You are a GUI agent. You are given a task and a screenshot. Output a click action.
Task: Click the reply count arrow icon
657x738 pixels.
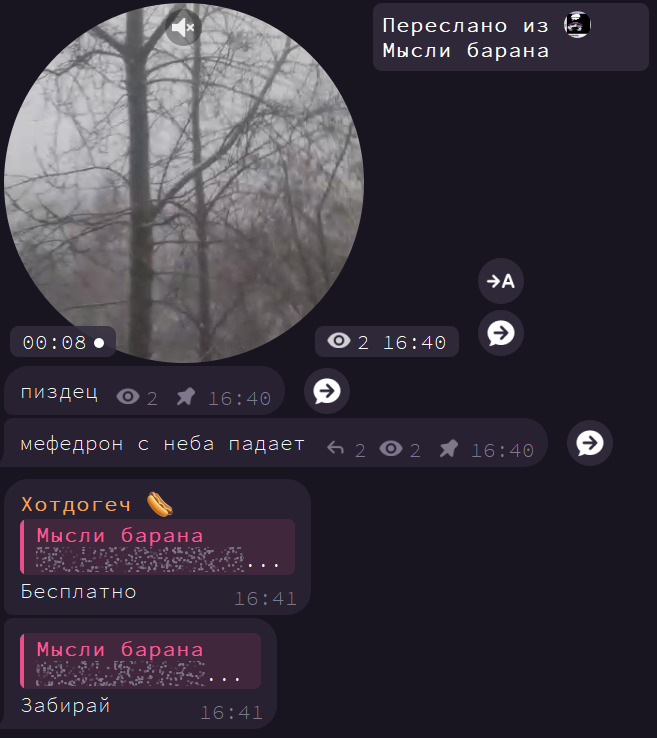(x=336, y=448)
